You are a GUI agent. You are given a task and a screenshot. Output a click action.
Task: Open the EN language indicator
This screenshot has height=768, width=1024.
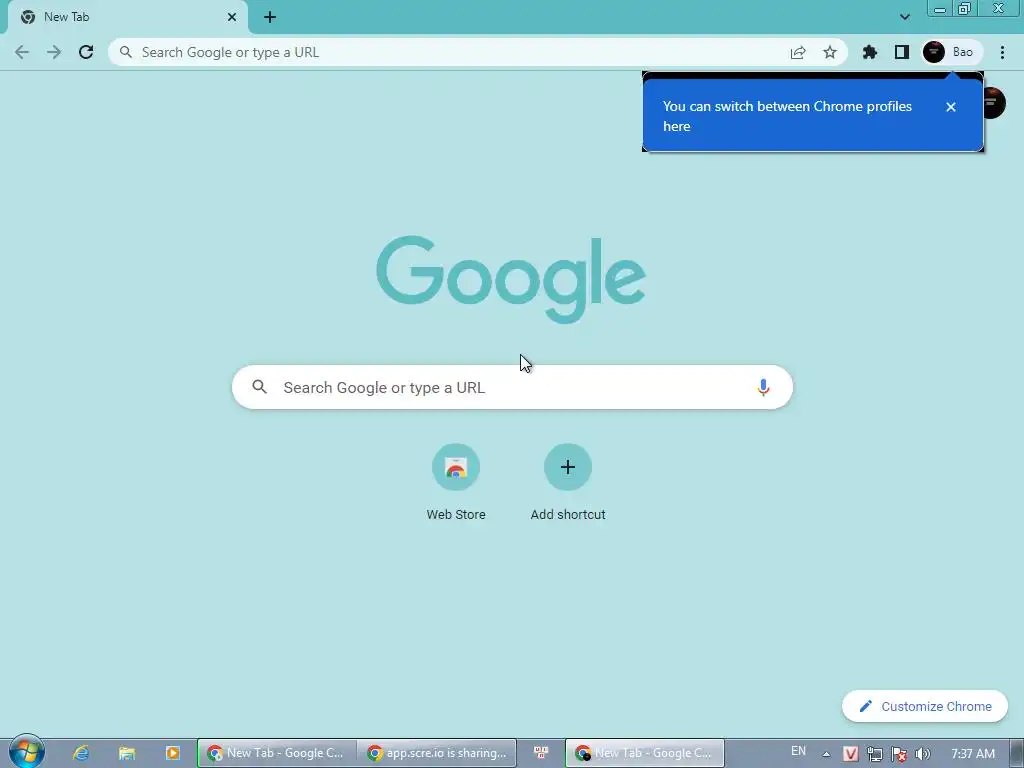(798, 751)
